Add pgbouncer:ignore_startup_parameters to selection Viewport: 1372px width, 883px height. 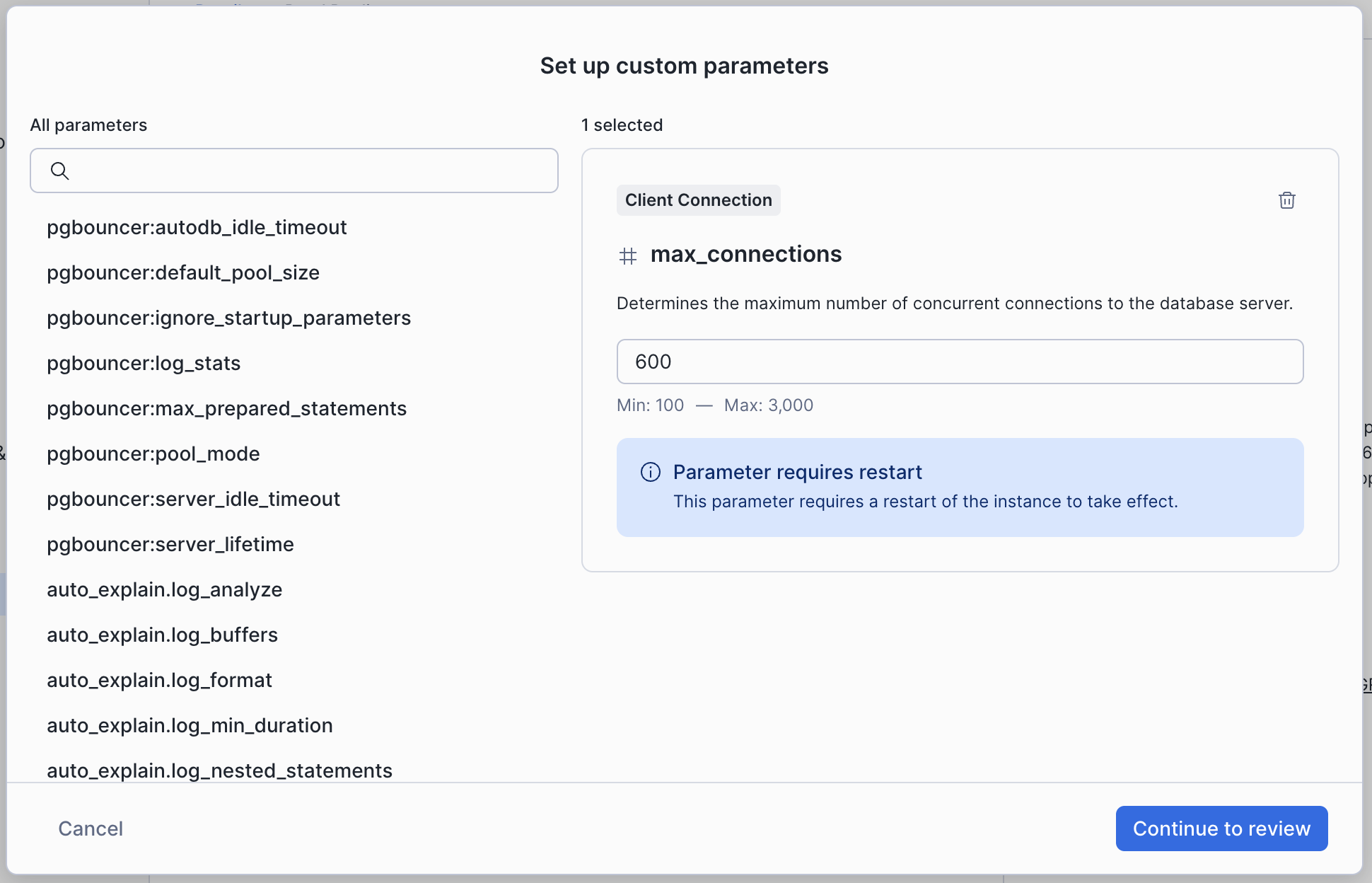click(228, 318)
